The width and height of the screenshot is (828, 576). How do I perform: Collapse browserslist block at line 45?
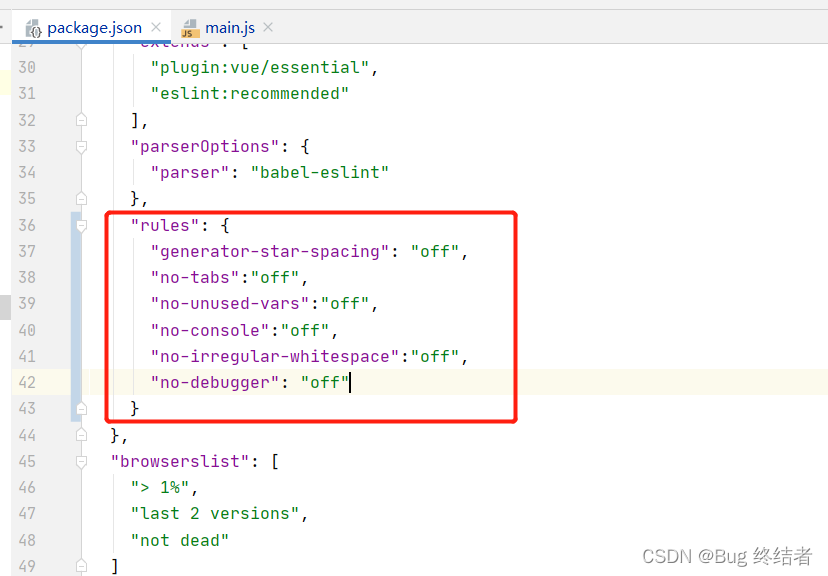[x=81, y=461]
